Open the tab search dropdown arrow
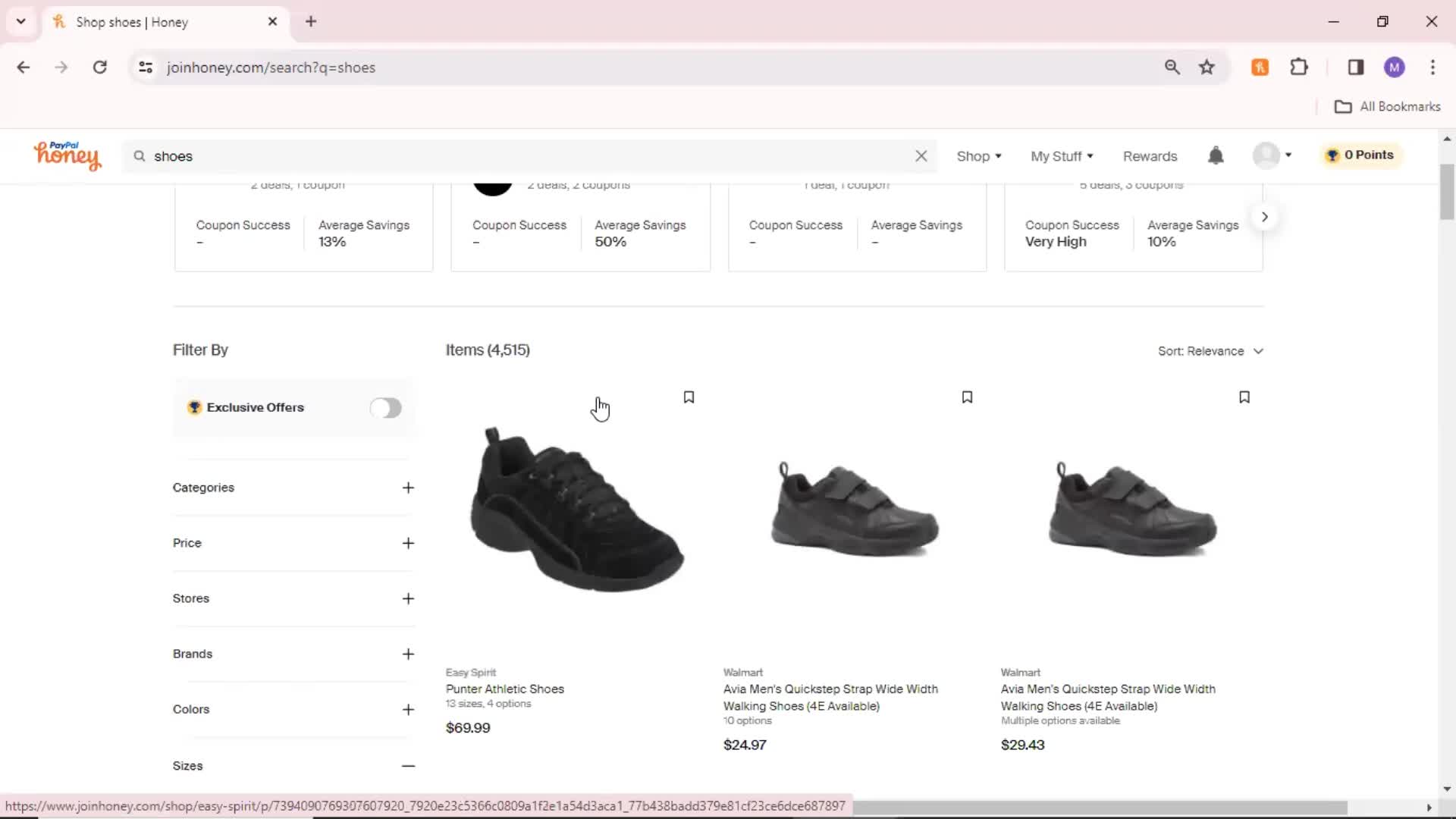This screenshot has height=819, width=1456. (20, 22)
